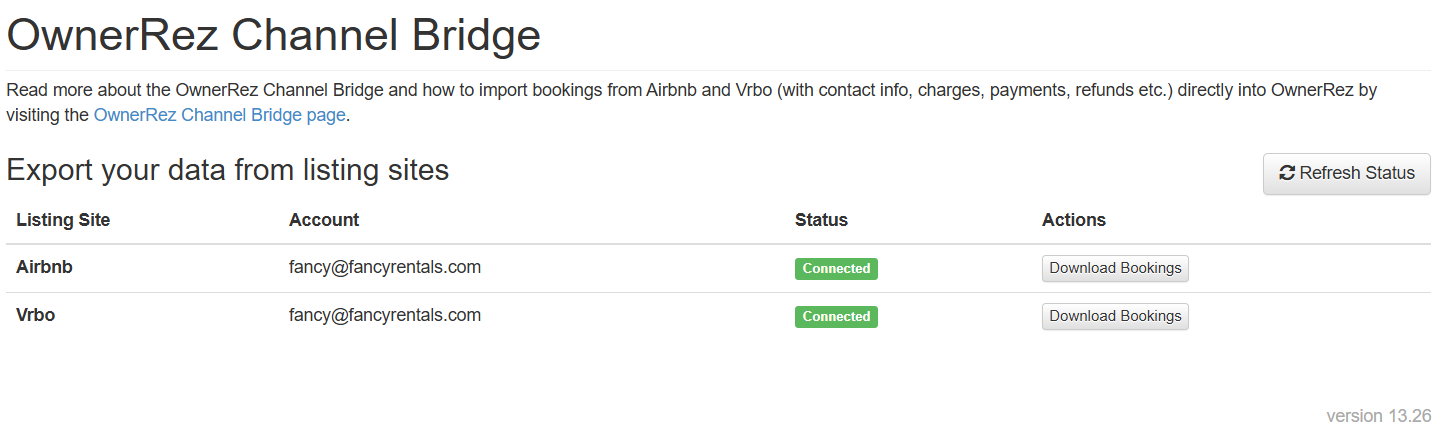
Task: Click the Airbnb row account email
Action: 384,267
